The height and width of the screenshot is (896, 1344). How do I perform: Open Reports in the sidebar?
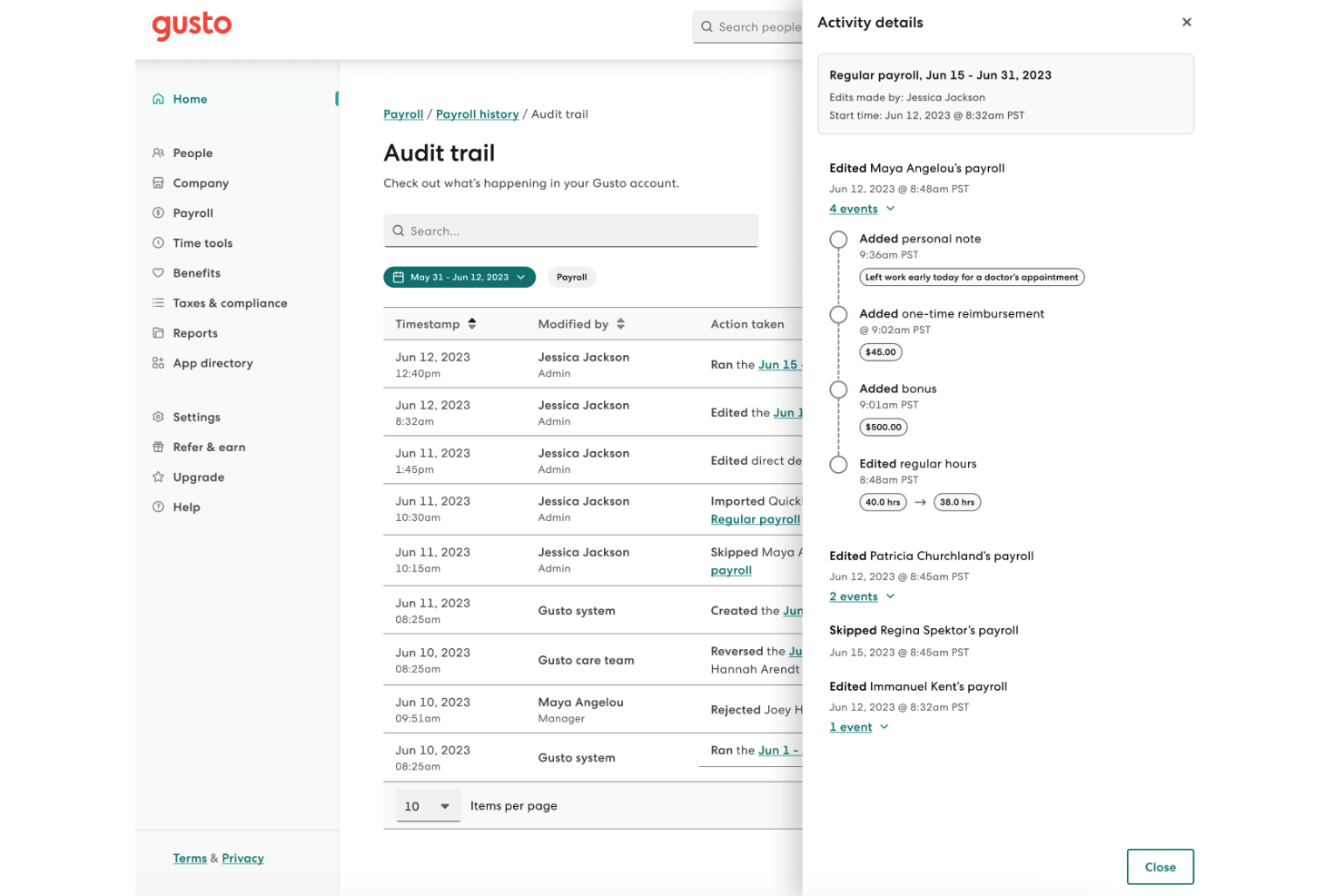pyautogui.click(x=195, y=333)
